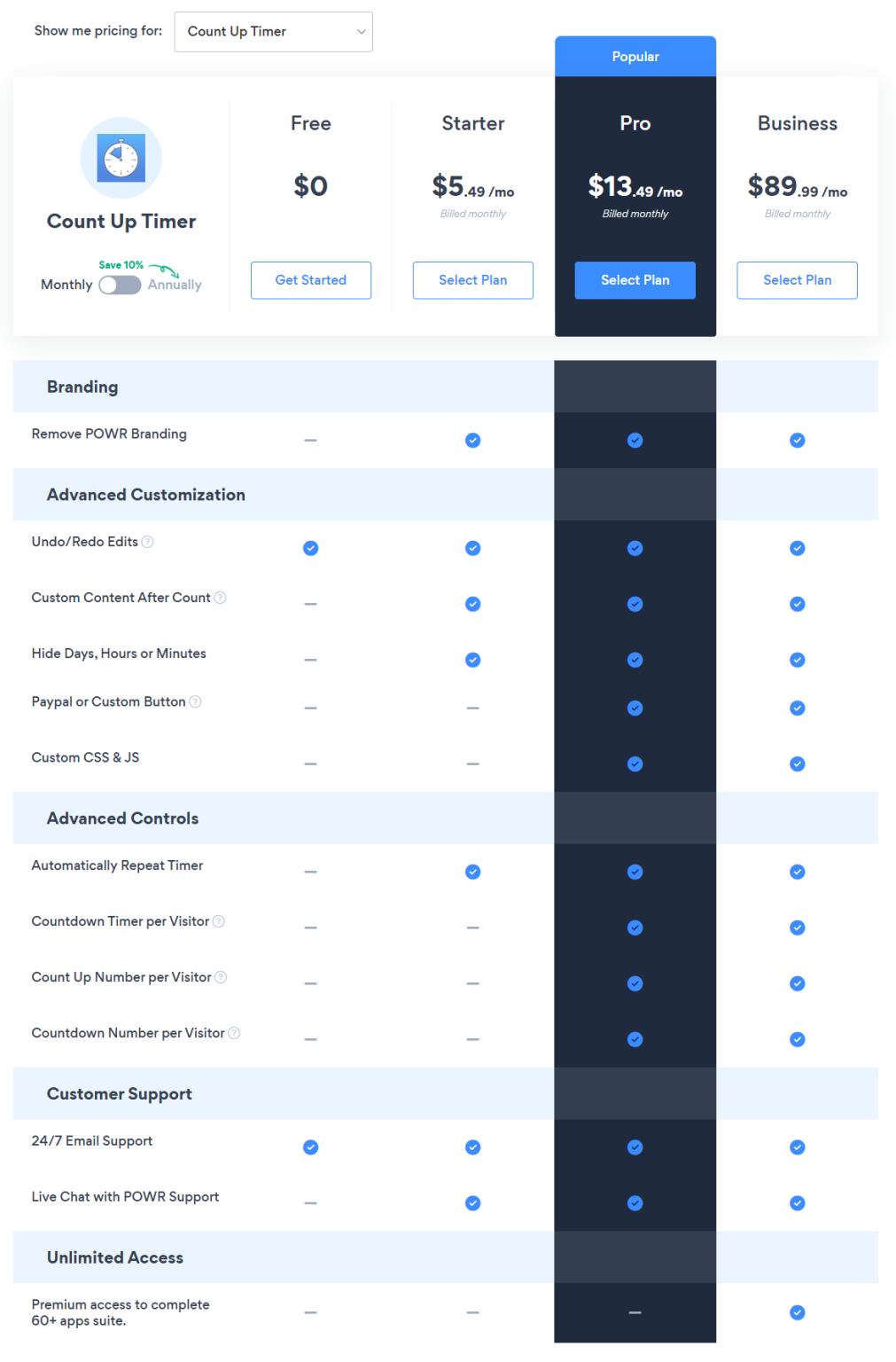
Task: Click the Count Up Timer clock icon
Action: pyautogui.click(x=121, y=157)
